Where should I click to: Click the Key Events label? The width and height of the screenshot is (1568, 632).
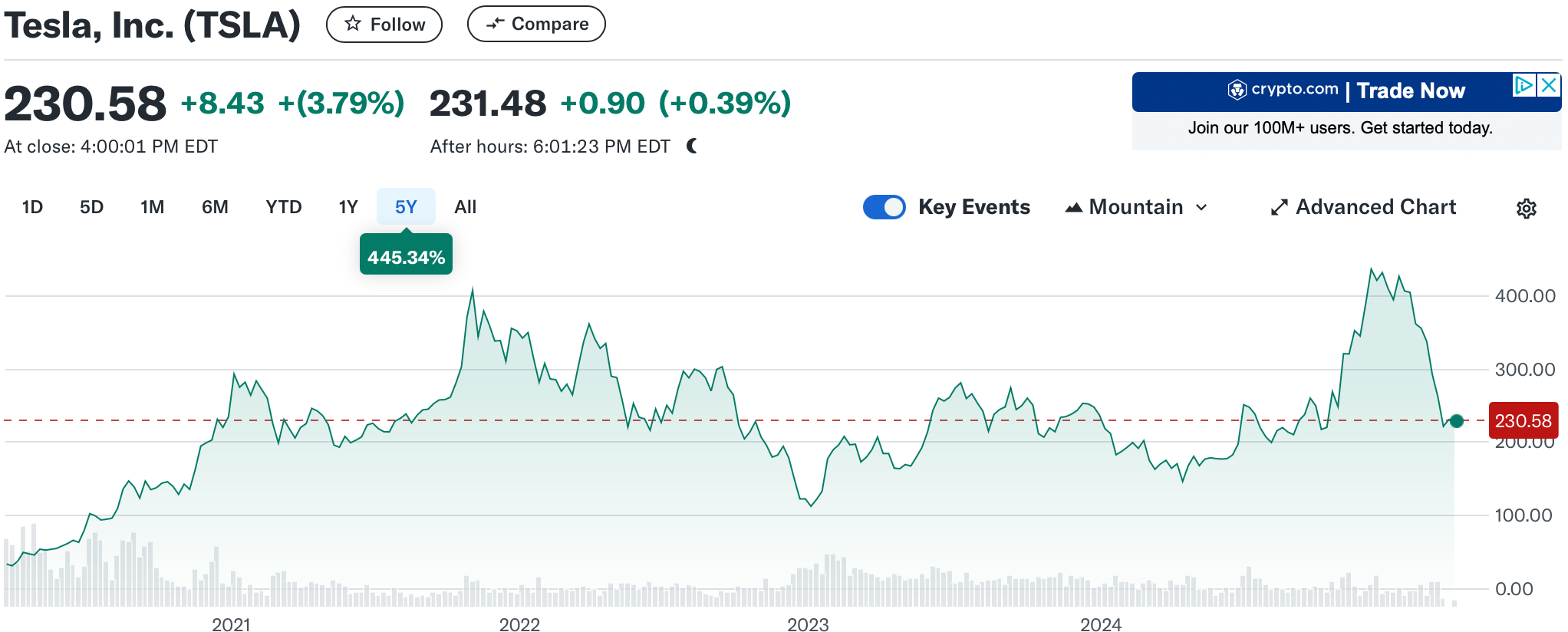click(x=974, y=207)
